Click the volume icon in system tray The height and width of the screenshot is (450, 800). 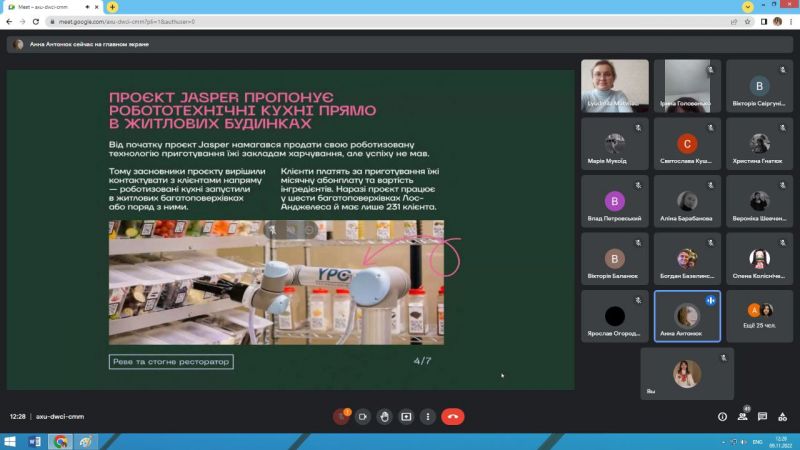click(744, 442)
